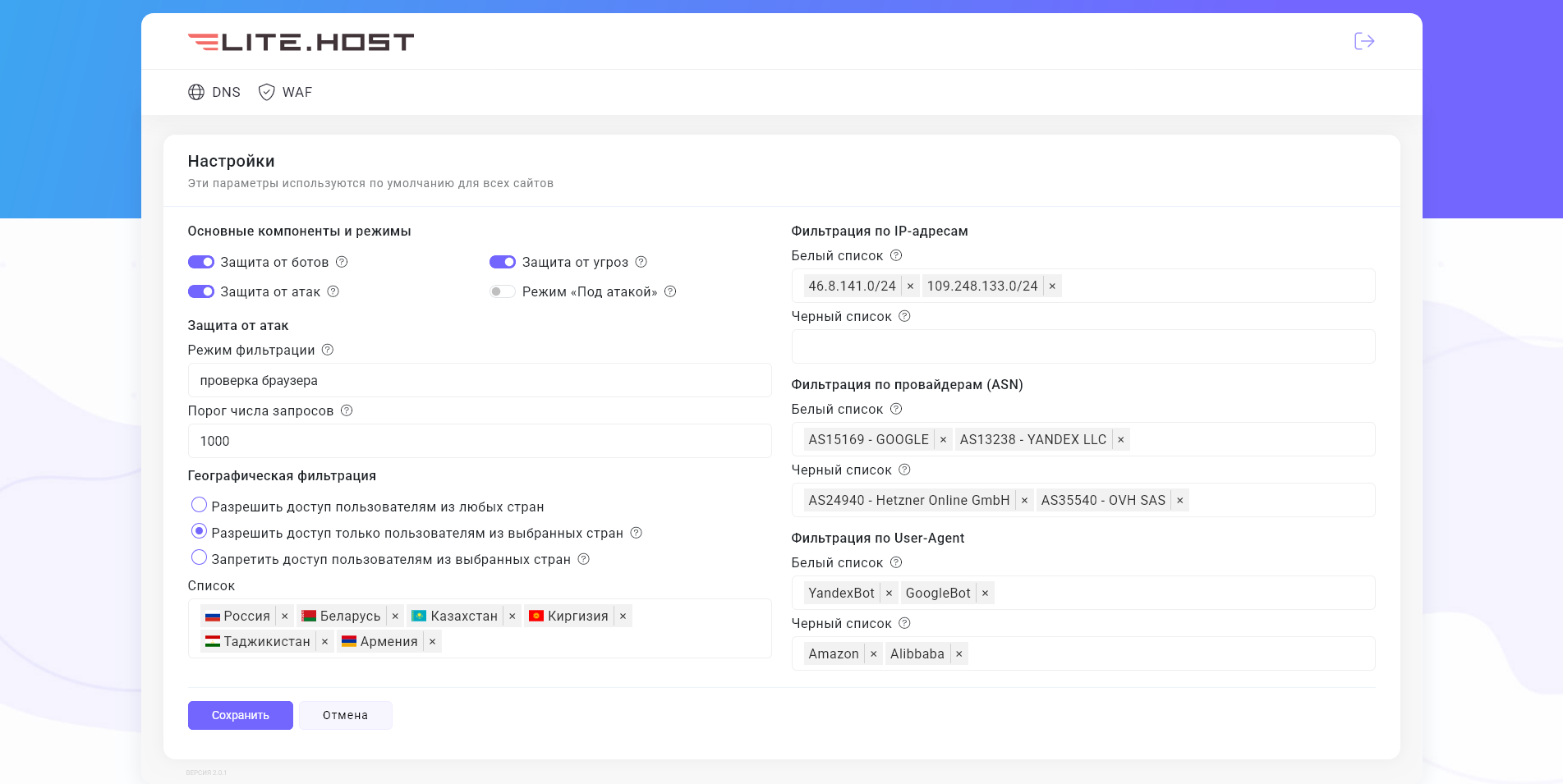Open the DNS section
The width and height of the screenshot is (1563, 784).
click(x=214, y=92)
